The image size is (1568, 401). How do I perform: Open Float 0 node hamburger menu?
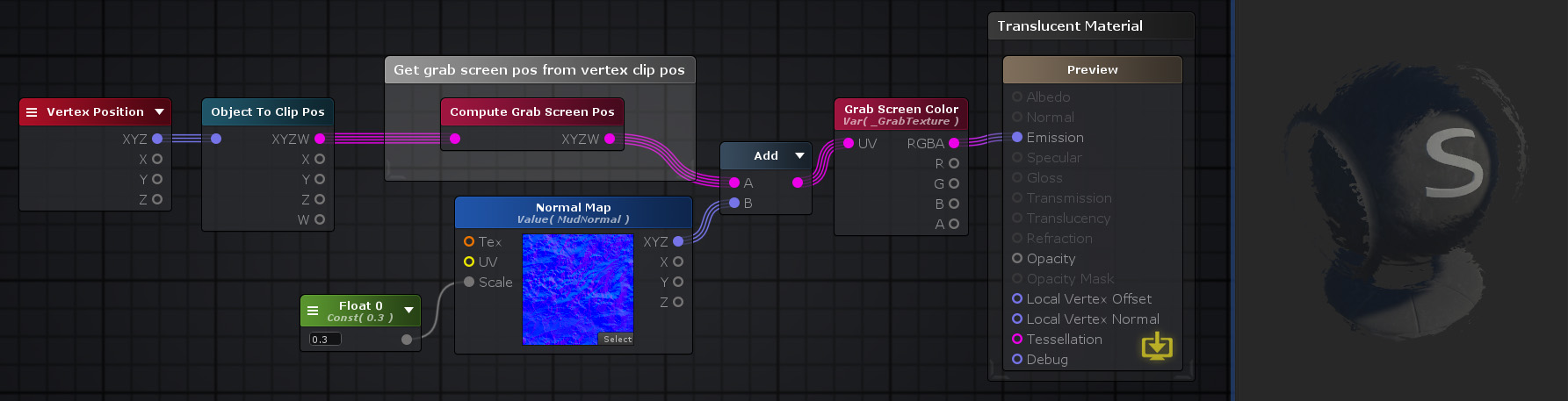313,311
